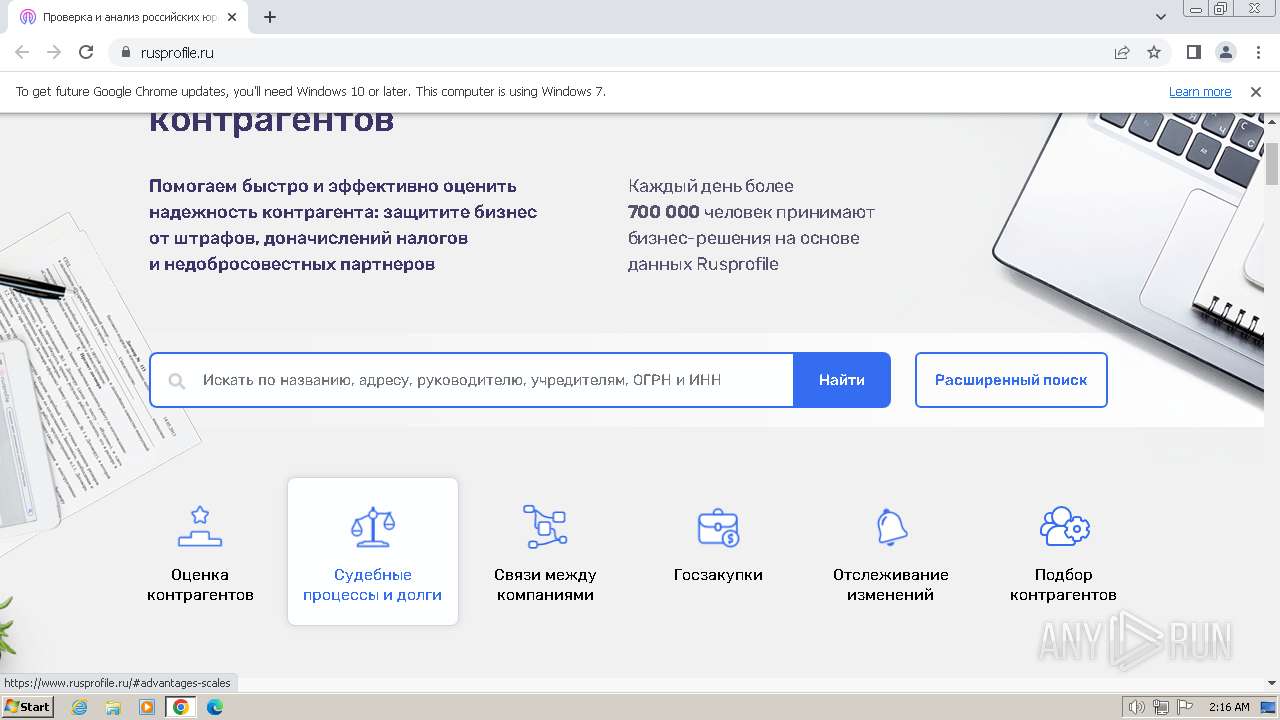This screenshot has height=720, width=1280.
Task: View site information lock icon
Action: pos(125,53)
